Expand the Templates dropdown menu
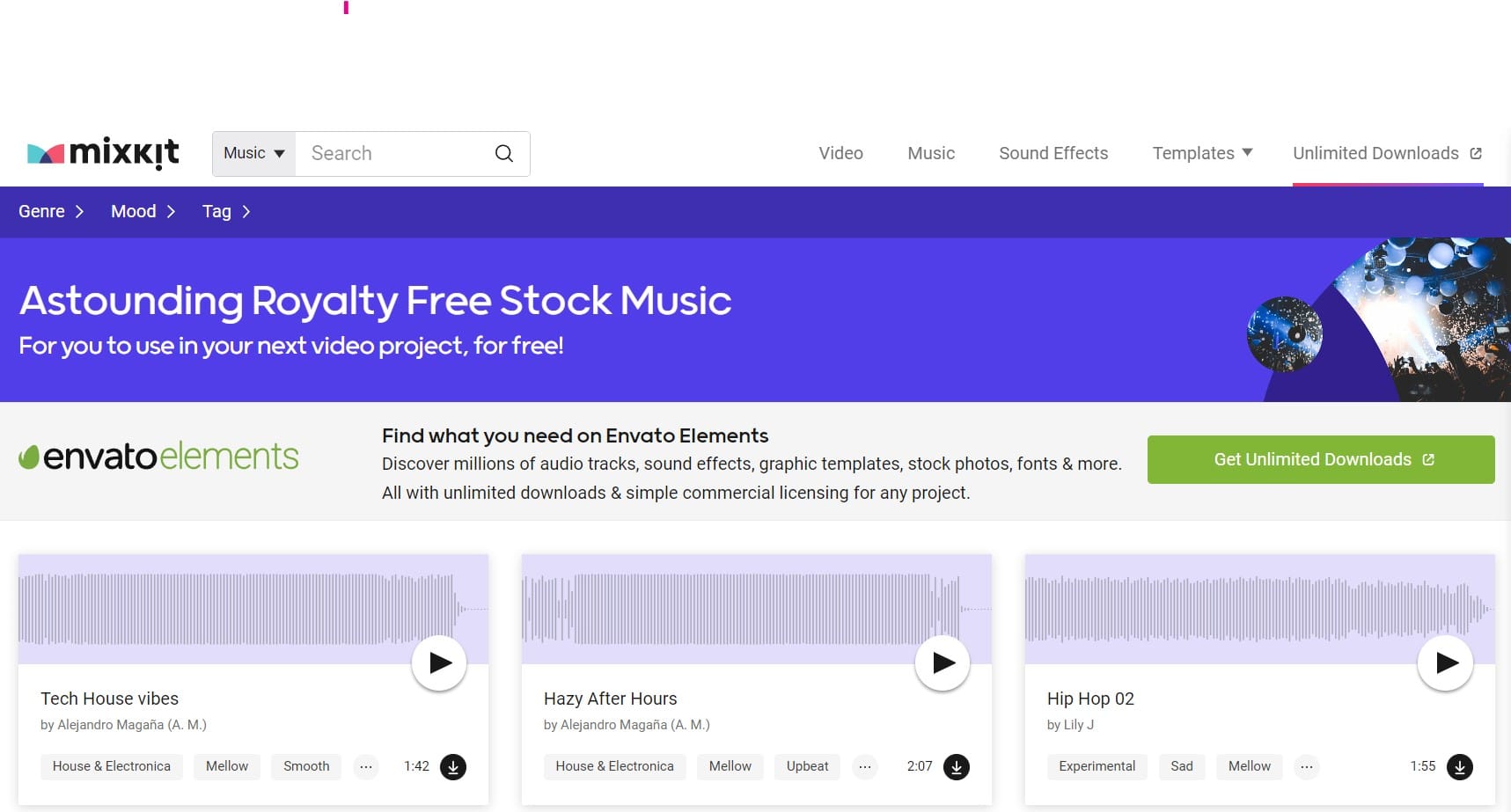Image resolution: width=1511 pixels, height=812 pixels. [x=1202, y=153]
